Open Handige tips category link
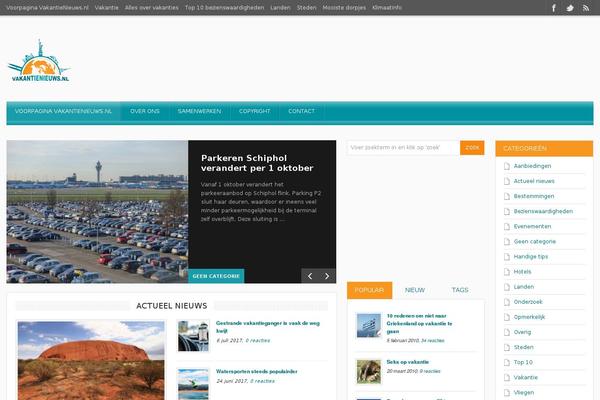This screenshot has height=400, width=600. click(531, 256)
